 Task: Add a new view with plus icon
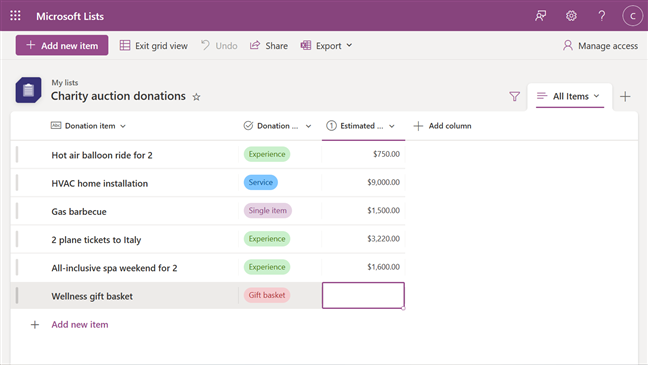coord(625,96)
